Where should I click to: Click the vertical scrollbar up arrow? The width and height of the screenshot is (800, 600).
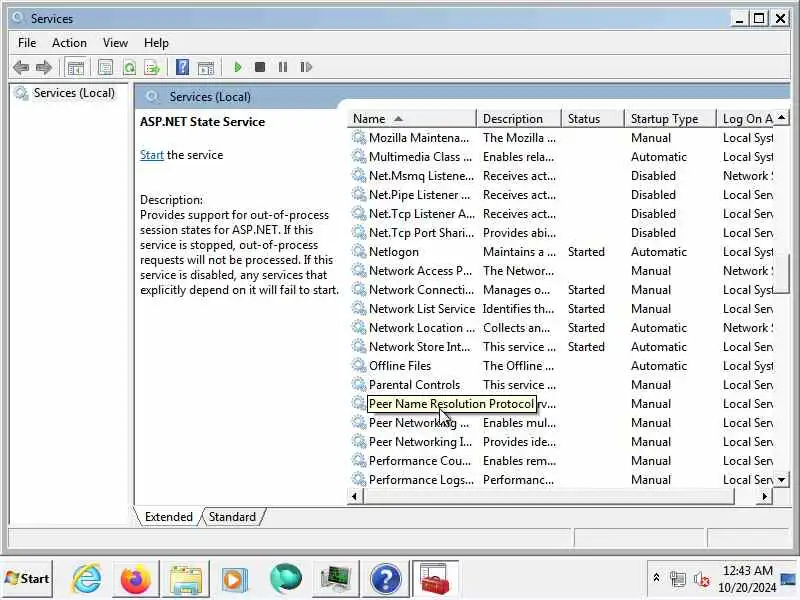tap(782, 118)
